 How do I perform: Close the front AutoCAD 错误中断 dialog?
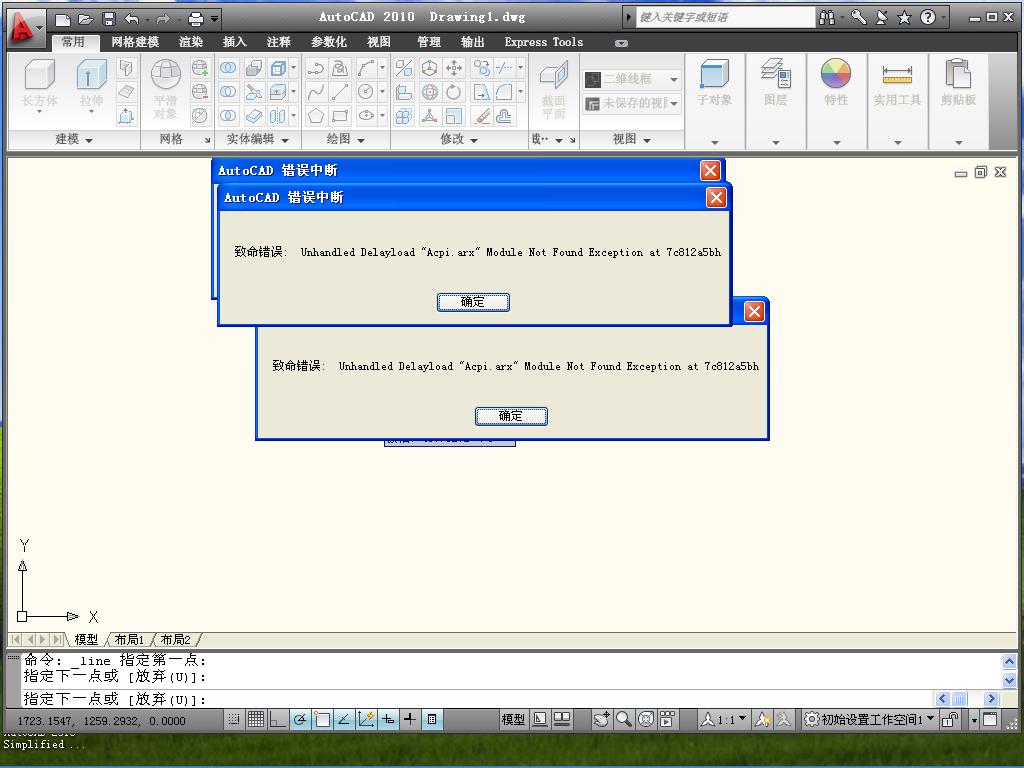tap(716, 197)
